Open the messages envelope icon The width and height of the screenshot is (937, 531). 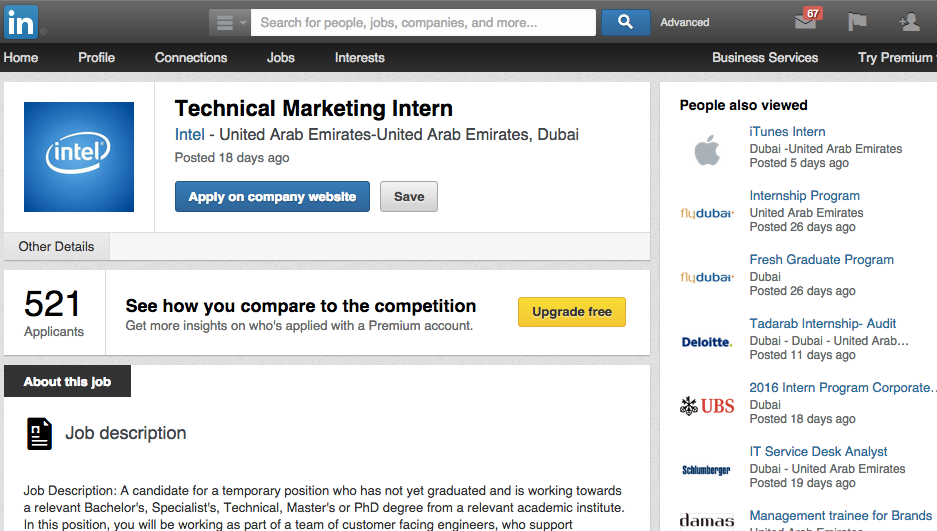point(806,22)
